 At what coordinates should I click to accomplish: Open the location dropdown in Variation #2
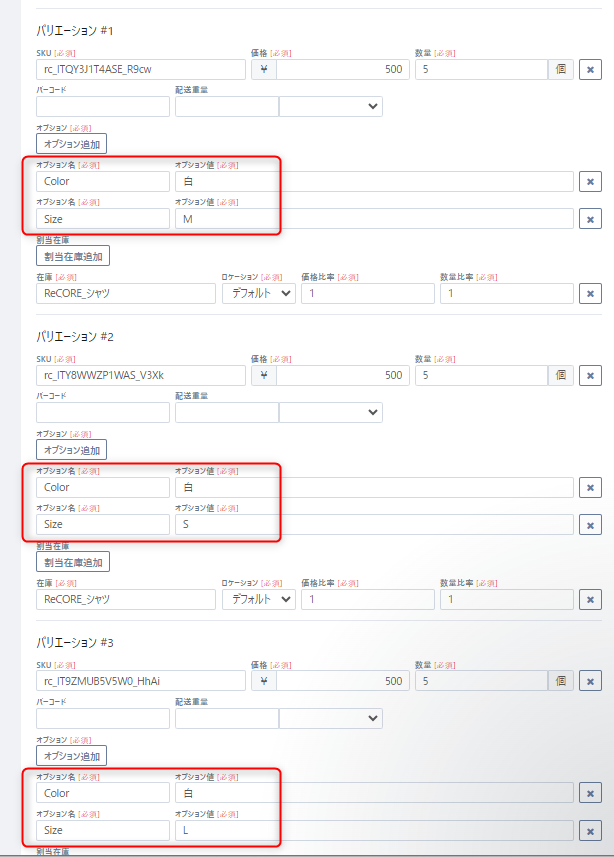258,599
